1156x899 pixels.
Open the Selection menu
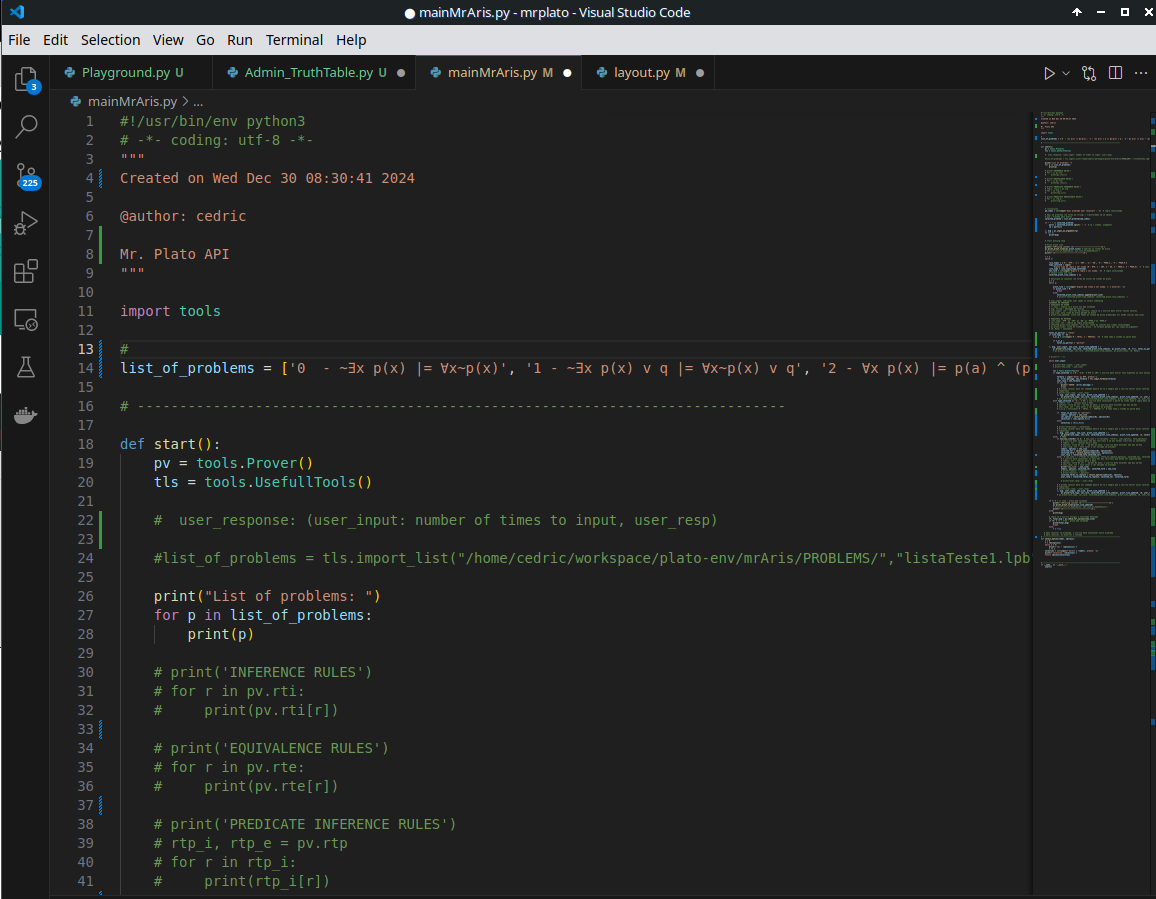click(x=111, y=40)
